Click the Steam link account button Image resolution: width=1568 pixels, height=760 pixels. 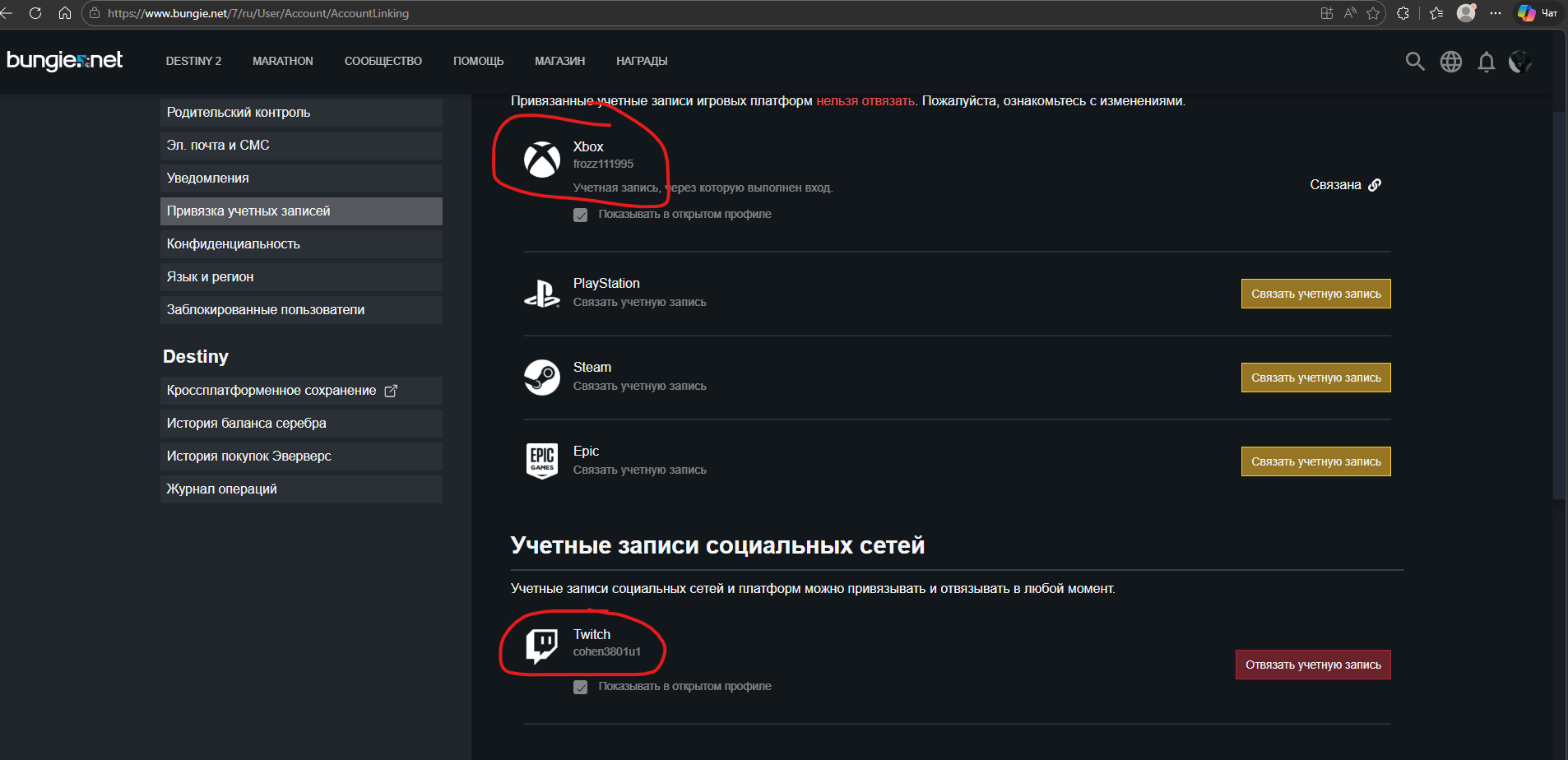tap(1315, 378)
